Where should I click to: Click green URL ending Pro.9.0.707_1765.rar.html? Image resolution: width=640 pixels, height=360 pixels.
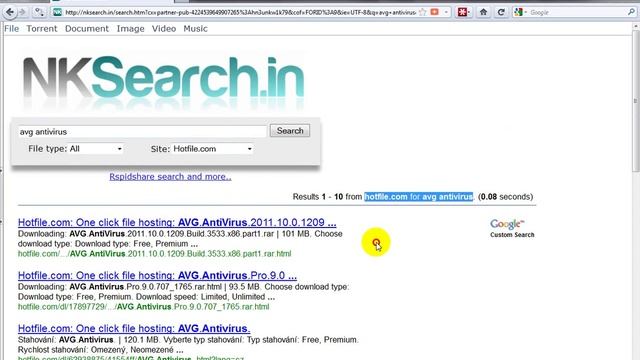pos(144,307)
